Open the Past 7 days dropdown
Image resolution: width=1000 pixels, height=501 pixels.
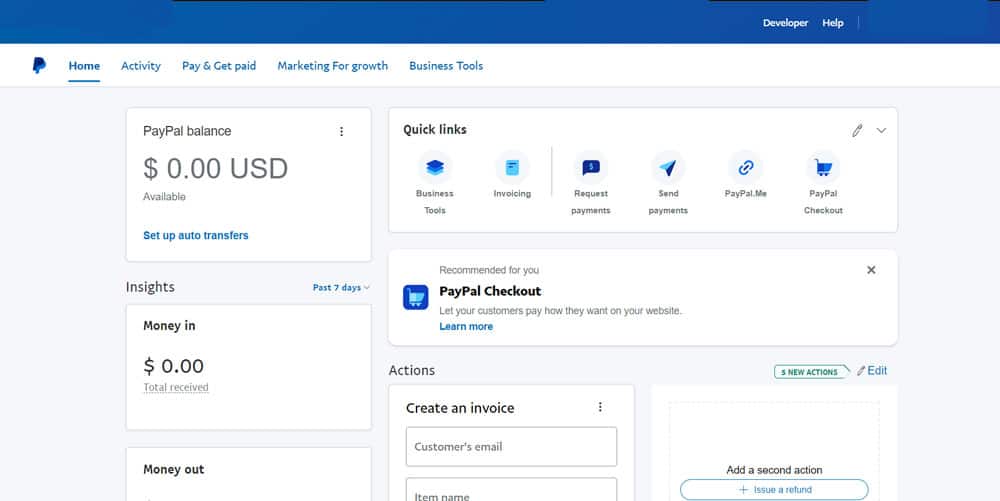tap(341, 288)
